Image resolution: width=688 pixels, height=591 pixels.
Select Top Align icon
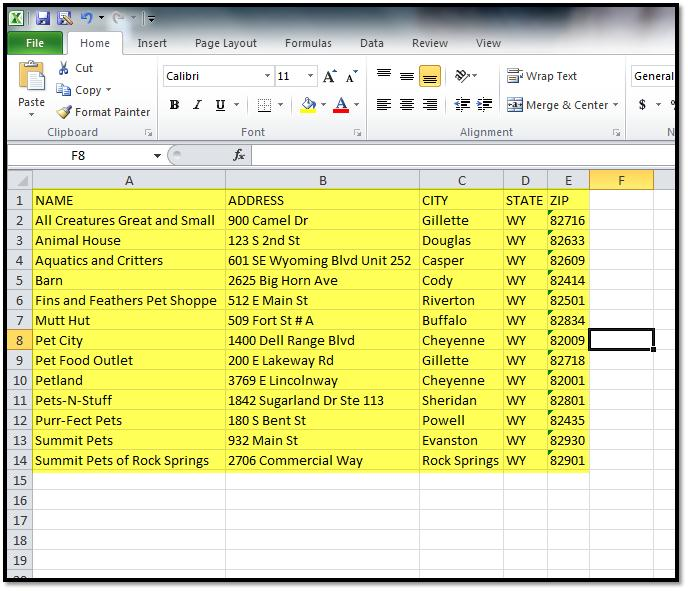tap(384, 76)
